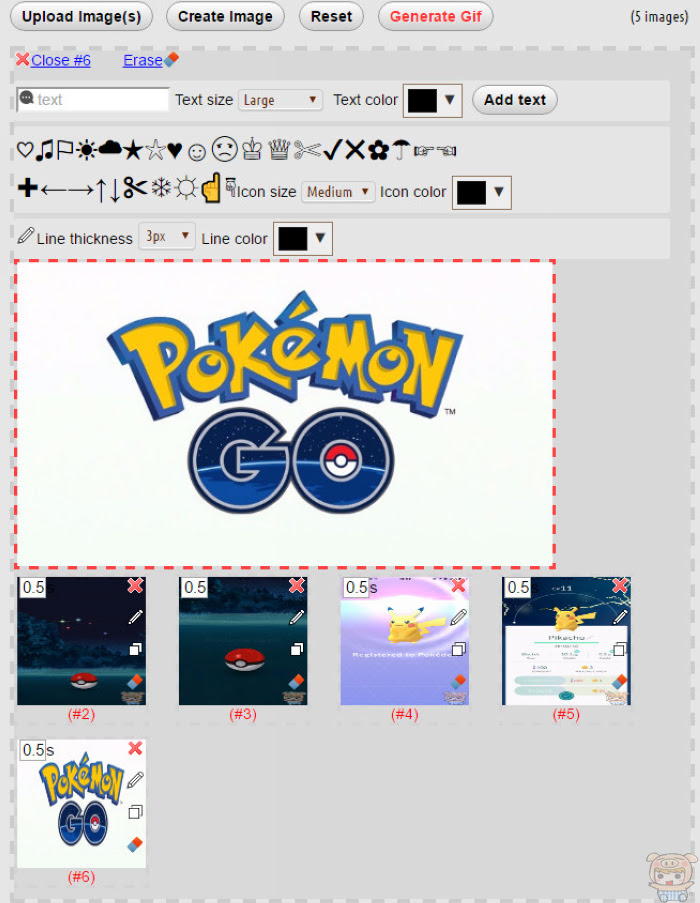Screen dimensions: 700x903
Task: Delete frame #6 with red X
Action: (135, 748)
